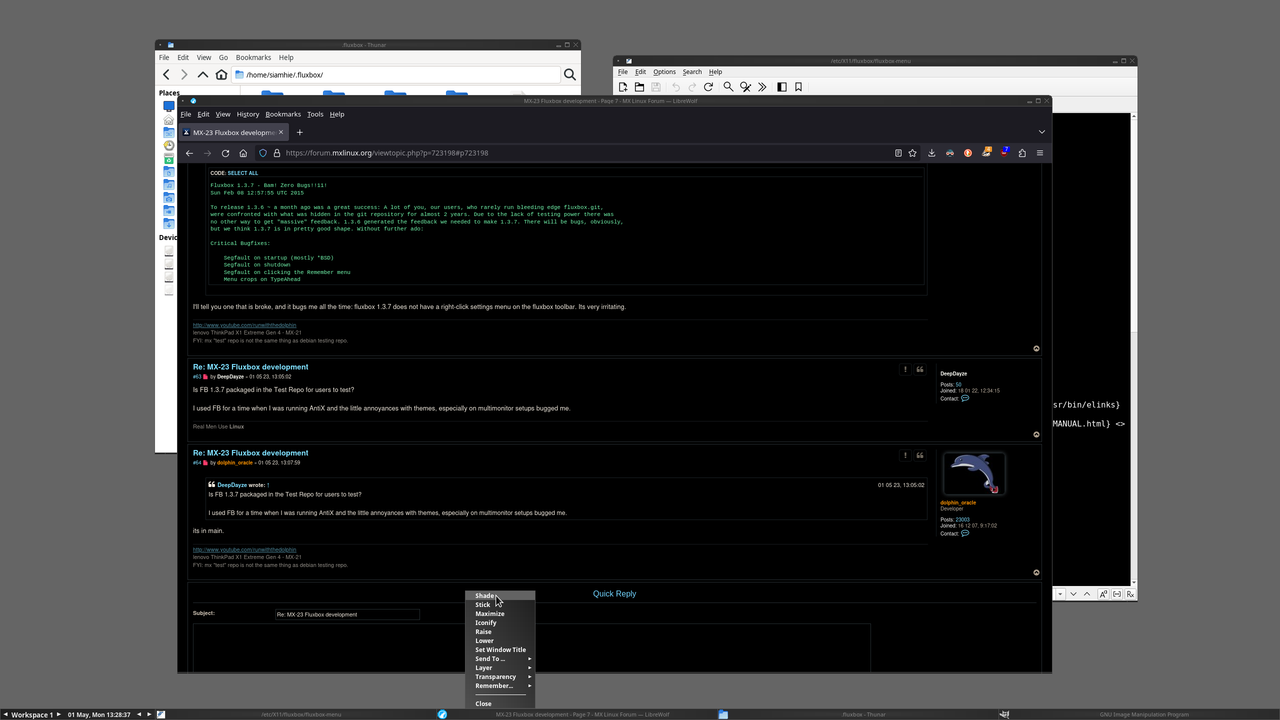The image size is (1280, 720).
Task: Open the Send To submenu
Action: click(x=501, y=659)
